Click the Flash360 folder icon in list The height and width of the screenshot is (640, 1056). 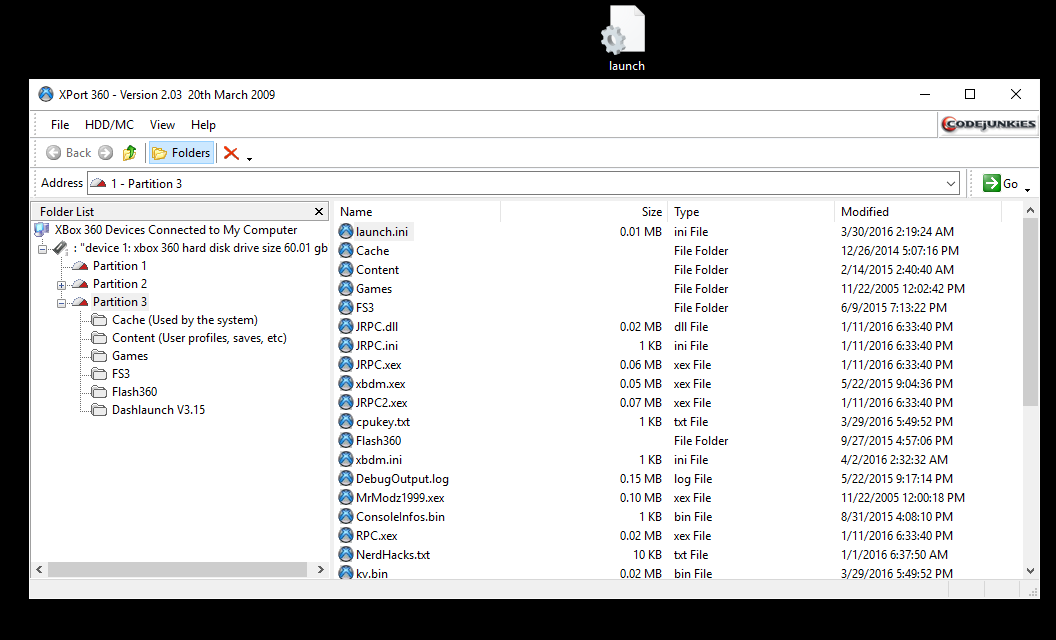[x=345, y=440]
